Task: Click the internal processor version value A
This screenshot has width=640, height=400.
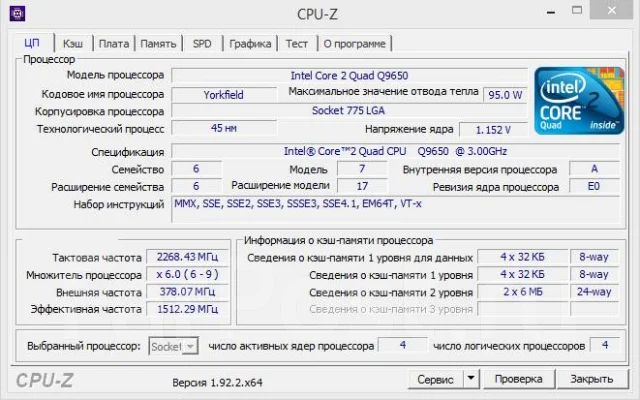Action: click(594, 169)
